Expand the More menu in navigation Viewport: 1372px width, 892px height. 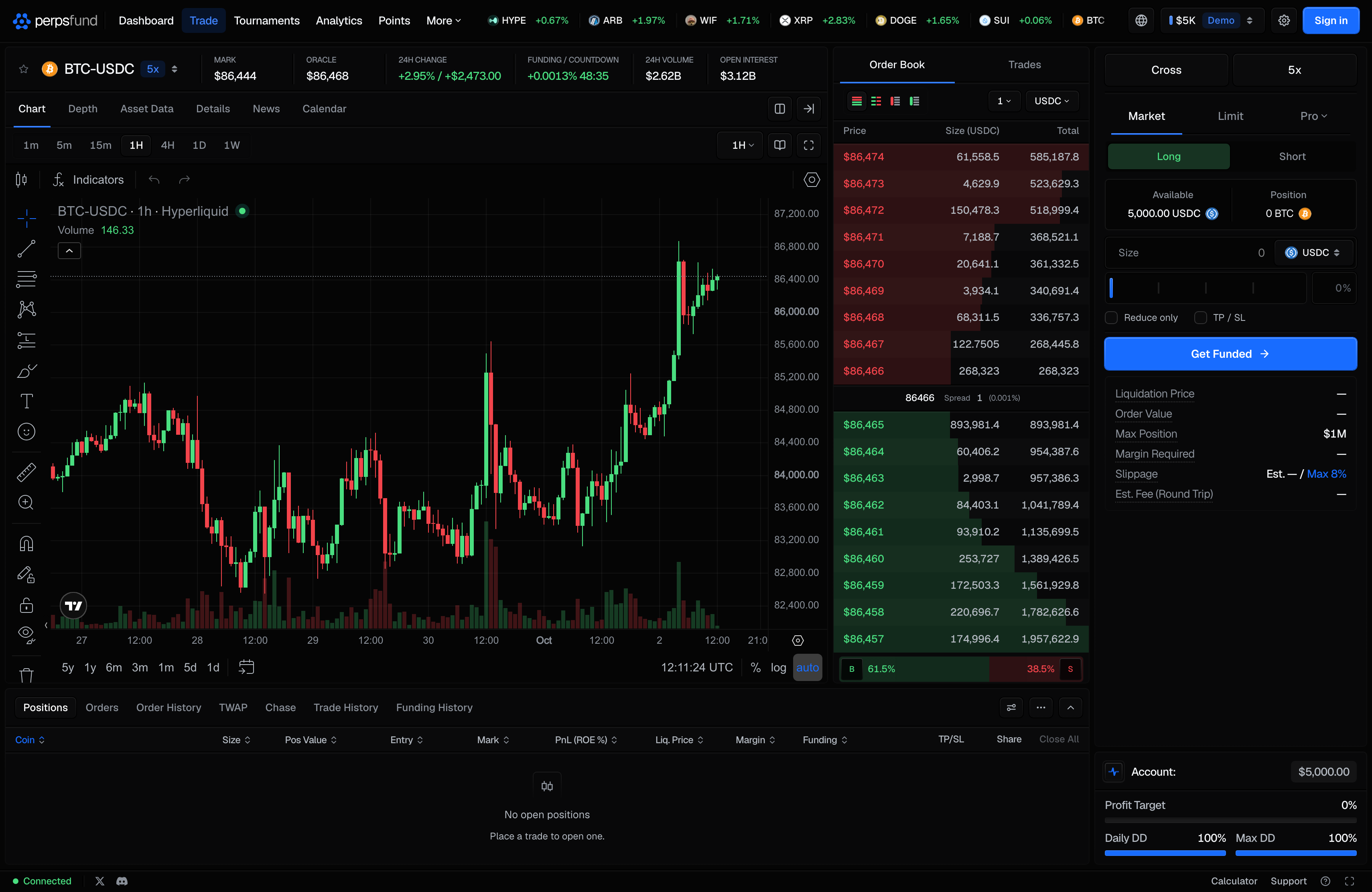click(443, 21)
